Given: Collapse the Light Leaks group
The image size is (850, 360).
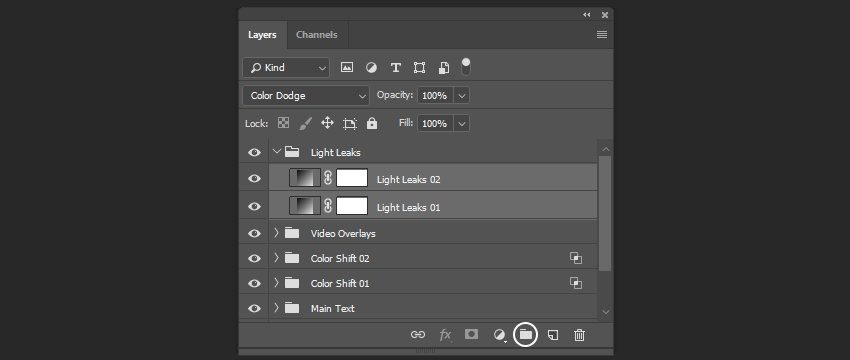Looking at the screenshot, I should tap(277, 151).
